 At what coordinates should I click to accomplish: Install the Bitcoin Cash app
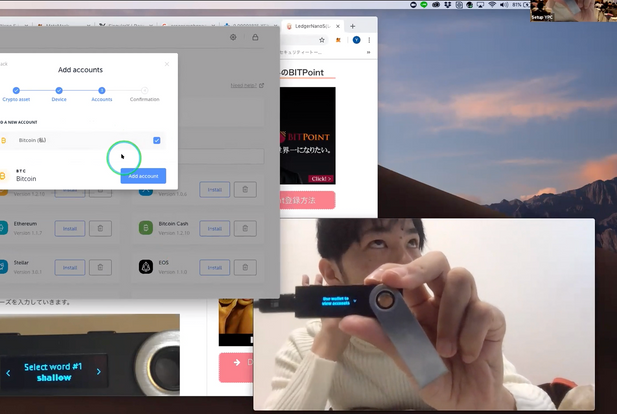pos(215,229)
